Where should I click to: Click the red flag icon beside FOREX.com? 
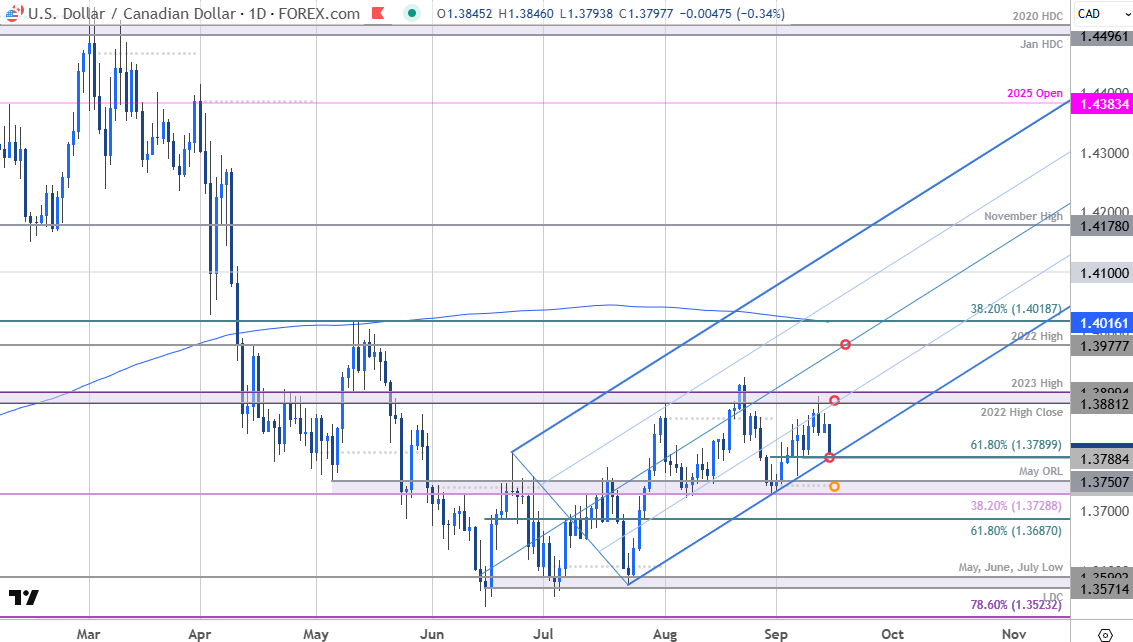[378, 13]
